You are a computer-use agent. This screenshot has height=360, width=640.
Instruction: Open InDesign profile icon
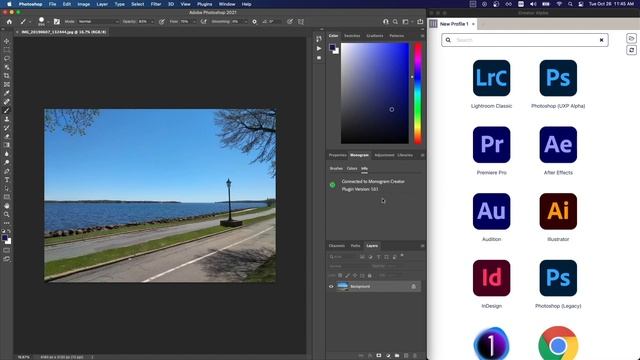(491, 278)
